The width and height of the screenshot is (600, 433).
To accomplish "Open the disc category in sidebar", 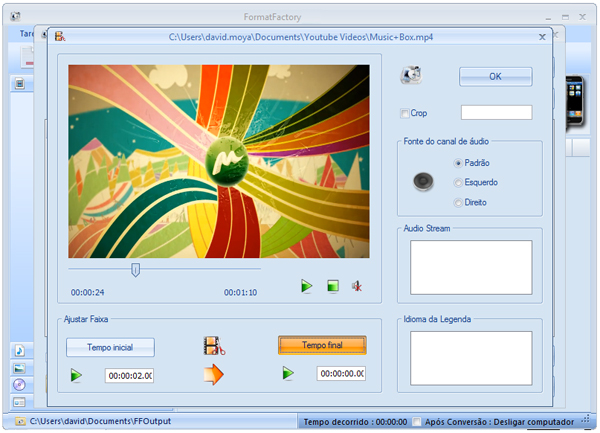I will (x=19, y=385).
